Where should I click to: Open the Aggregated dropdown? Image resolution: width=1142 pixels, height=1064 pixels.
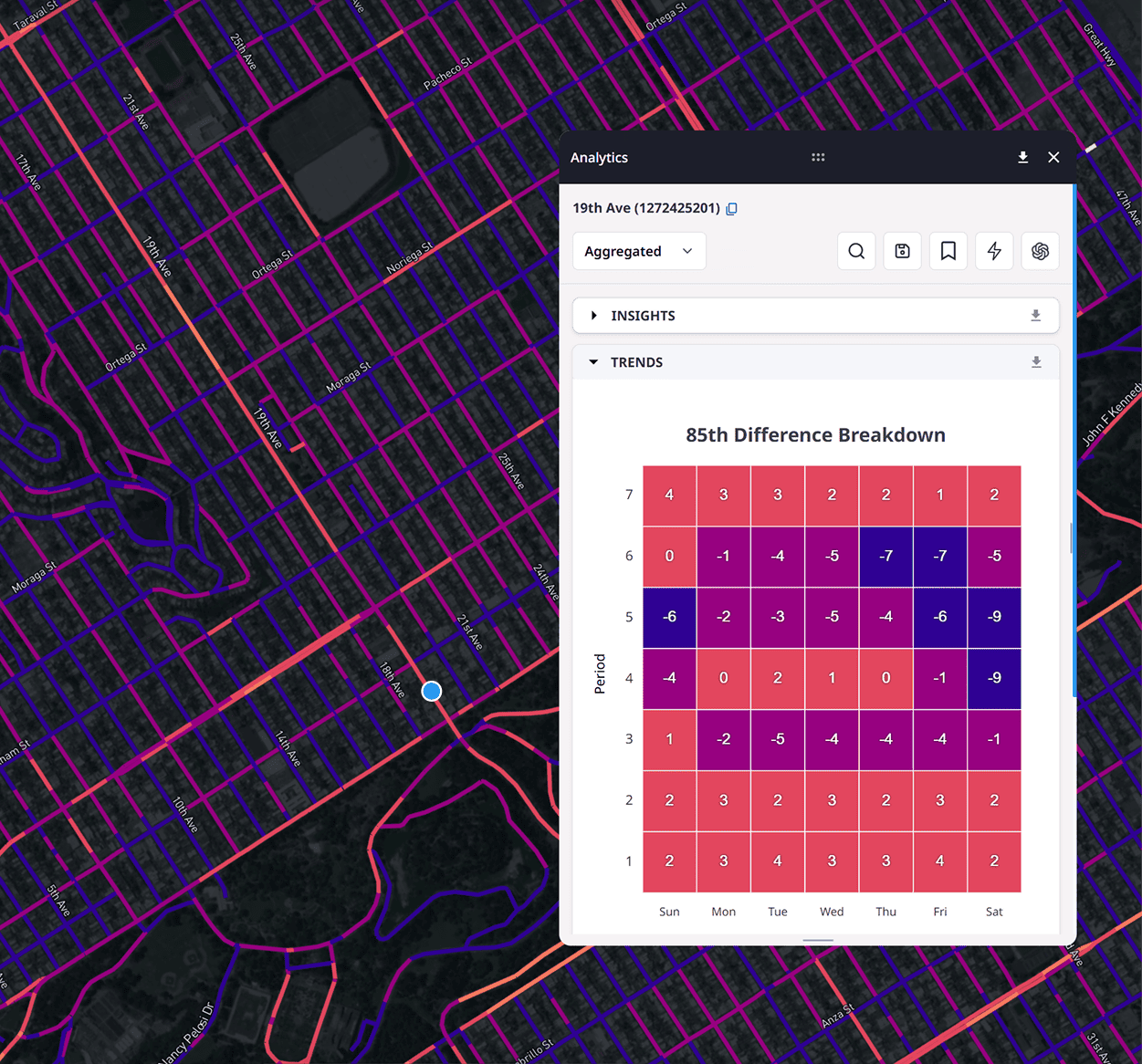[639, 251]
